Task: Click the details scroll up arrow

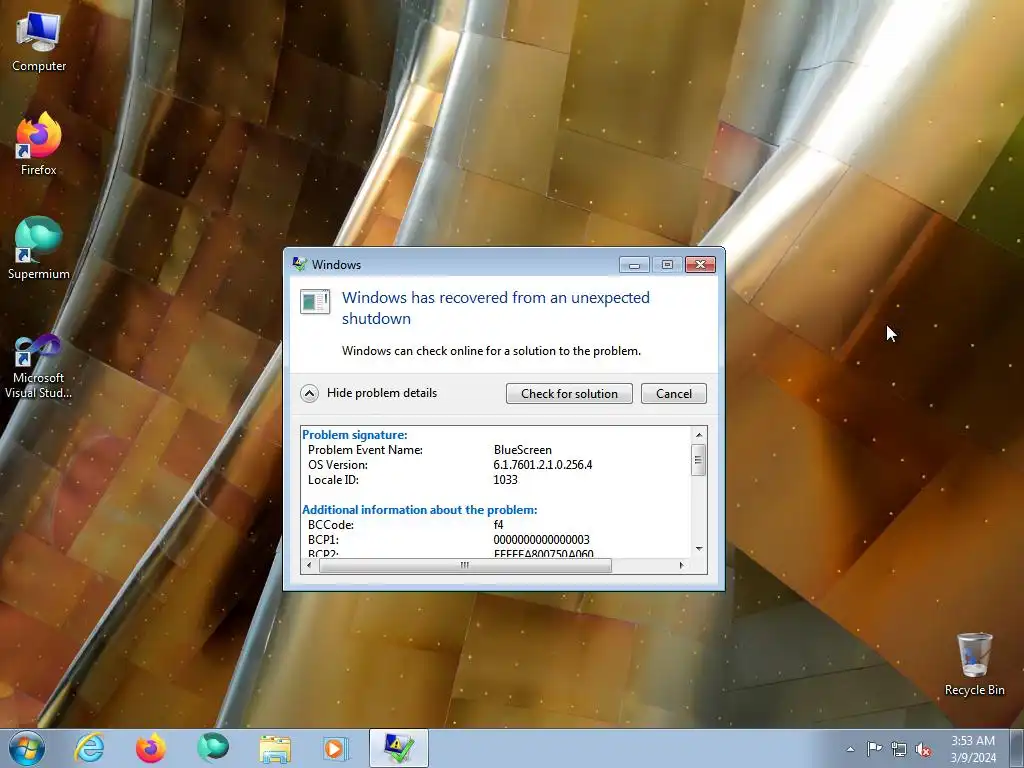Action: tap(699, 435)
